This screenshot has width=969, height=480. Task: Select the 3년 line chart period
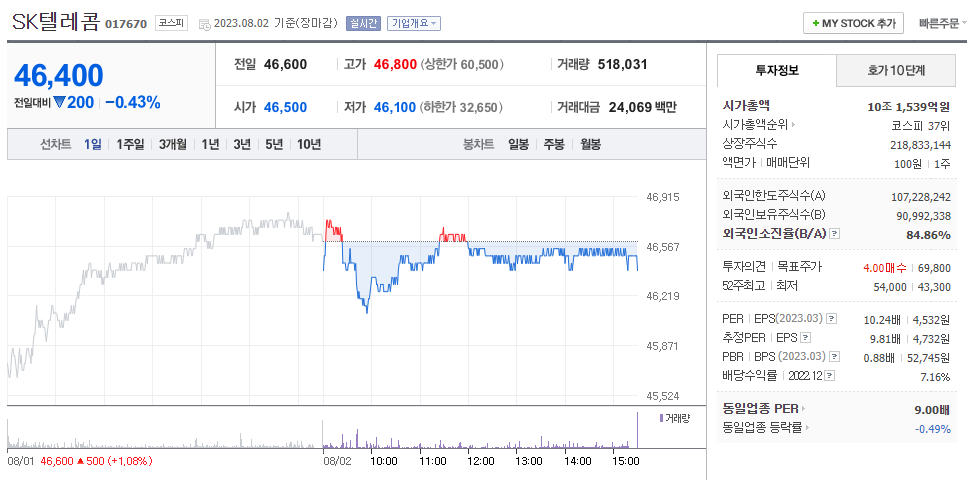coord(242,145)
